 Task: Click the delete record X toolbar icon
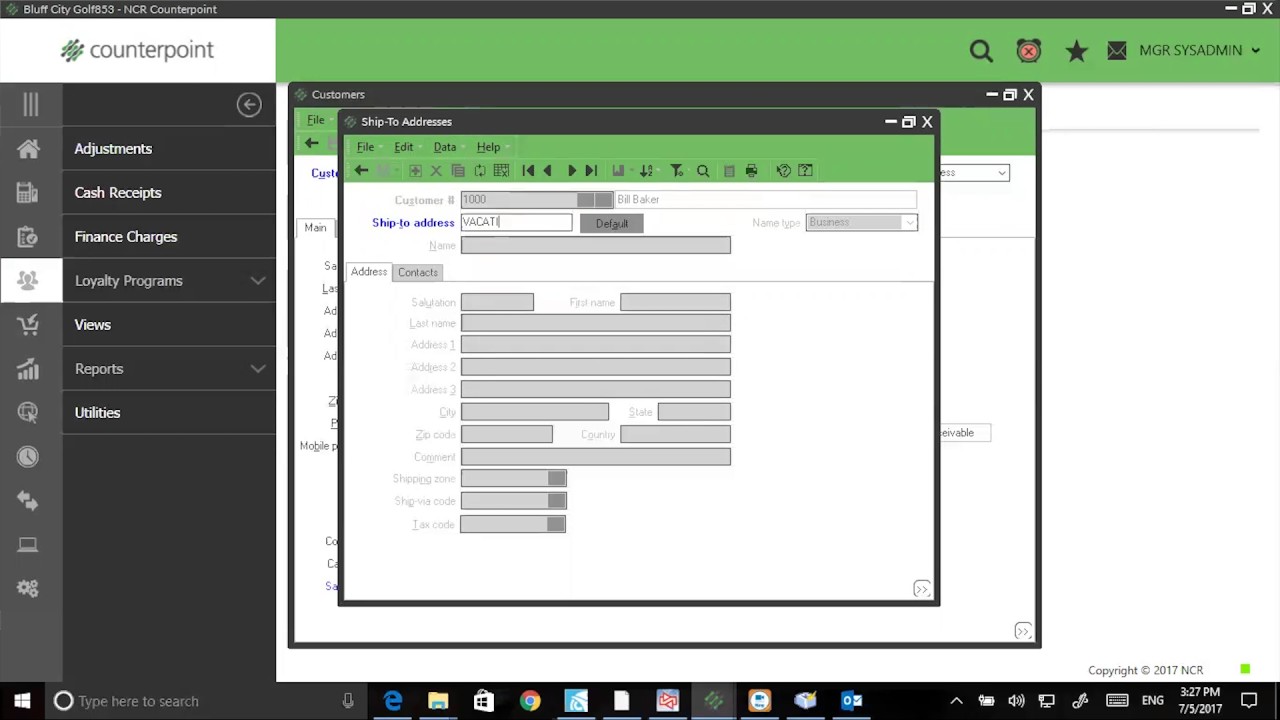[x=436, y=171]
